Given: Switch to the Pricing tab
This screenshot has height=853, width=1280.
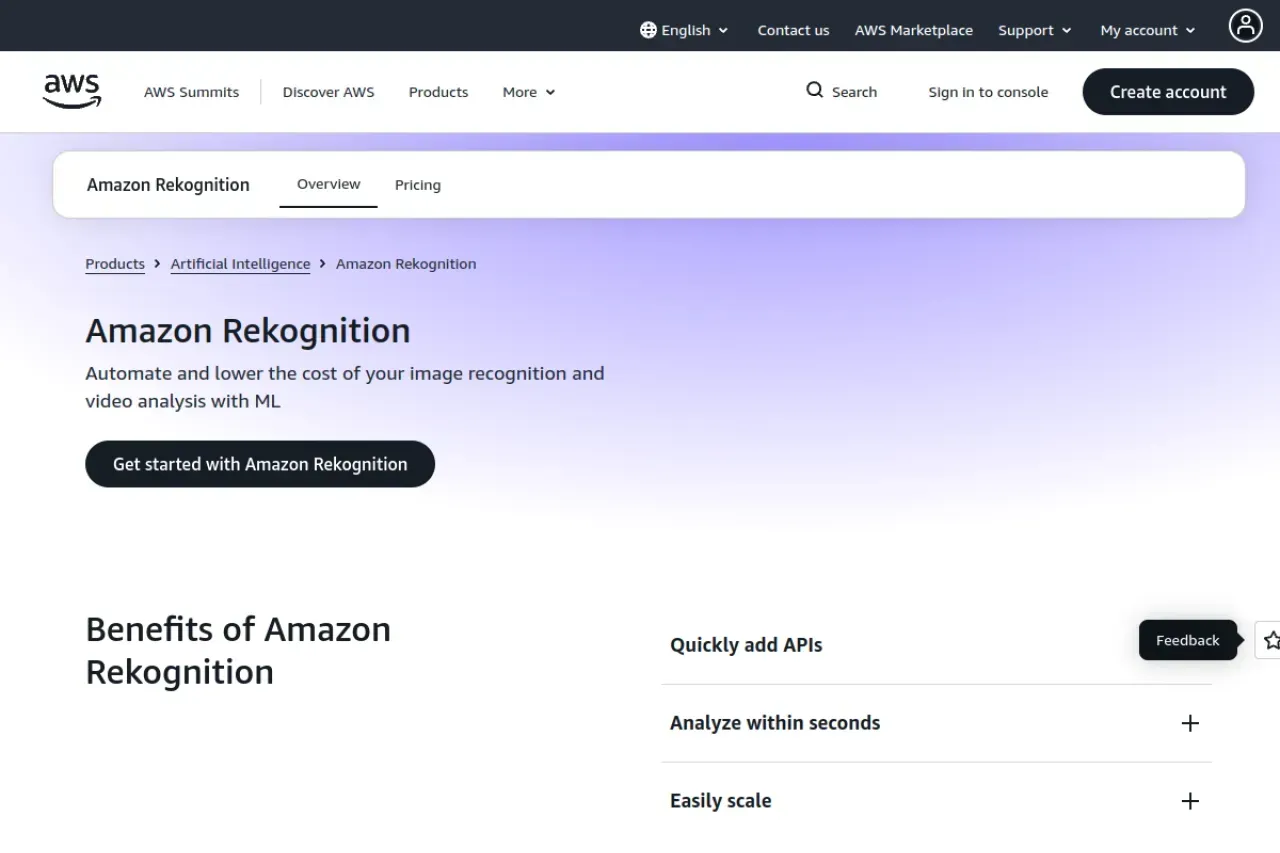Looking at the screenshot, I should point(418,185).
